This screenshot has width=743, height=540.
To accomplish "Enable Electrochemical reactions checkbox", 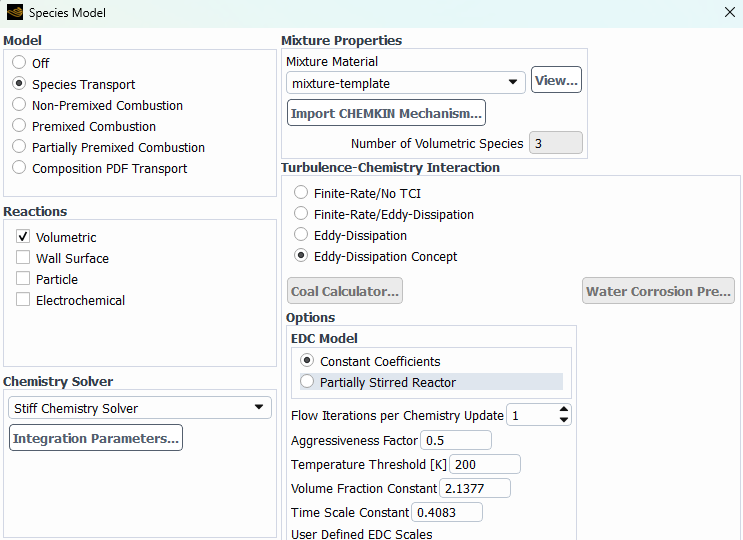I will coord(23,300).
